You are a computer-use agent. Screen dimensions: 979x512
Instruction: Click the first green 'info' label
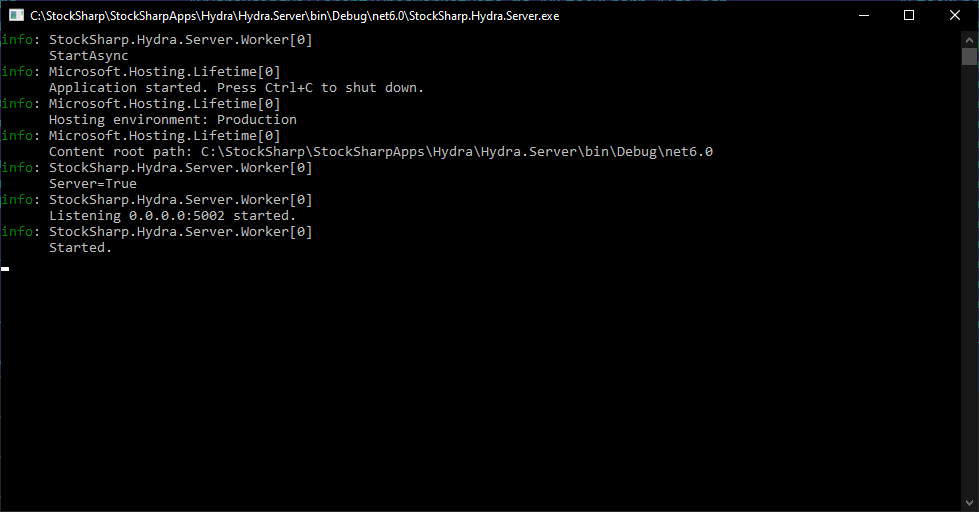(x=17, y=39)
